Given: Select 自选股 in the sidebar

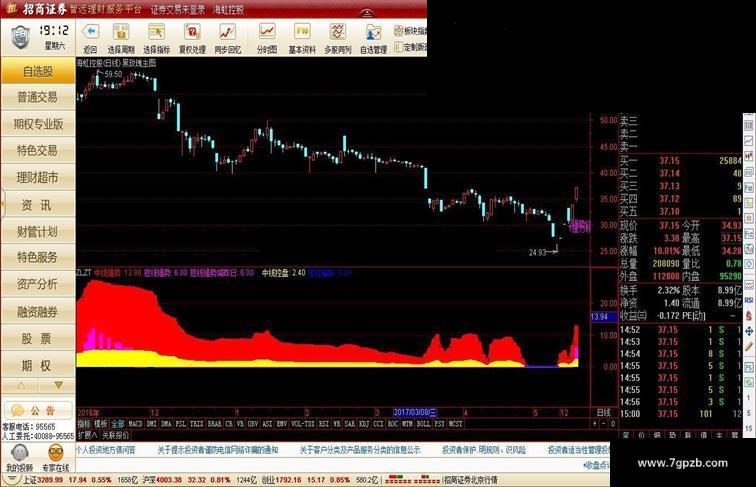Looking at the screenshot, I should tap(38, 71).
